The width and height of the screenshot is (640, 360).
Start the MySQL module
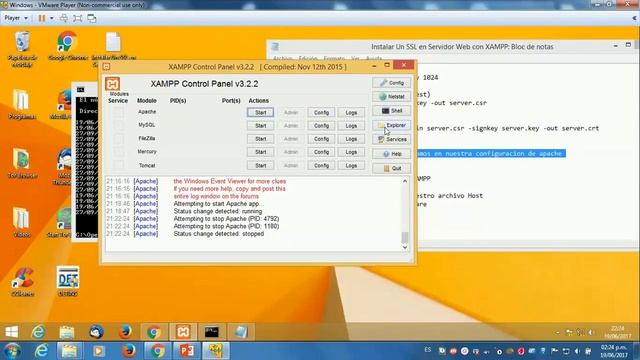click(260, 126)
